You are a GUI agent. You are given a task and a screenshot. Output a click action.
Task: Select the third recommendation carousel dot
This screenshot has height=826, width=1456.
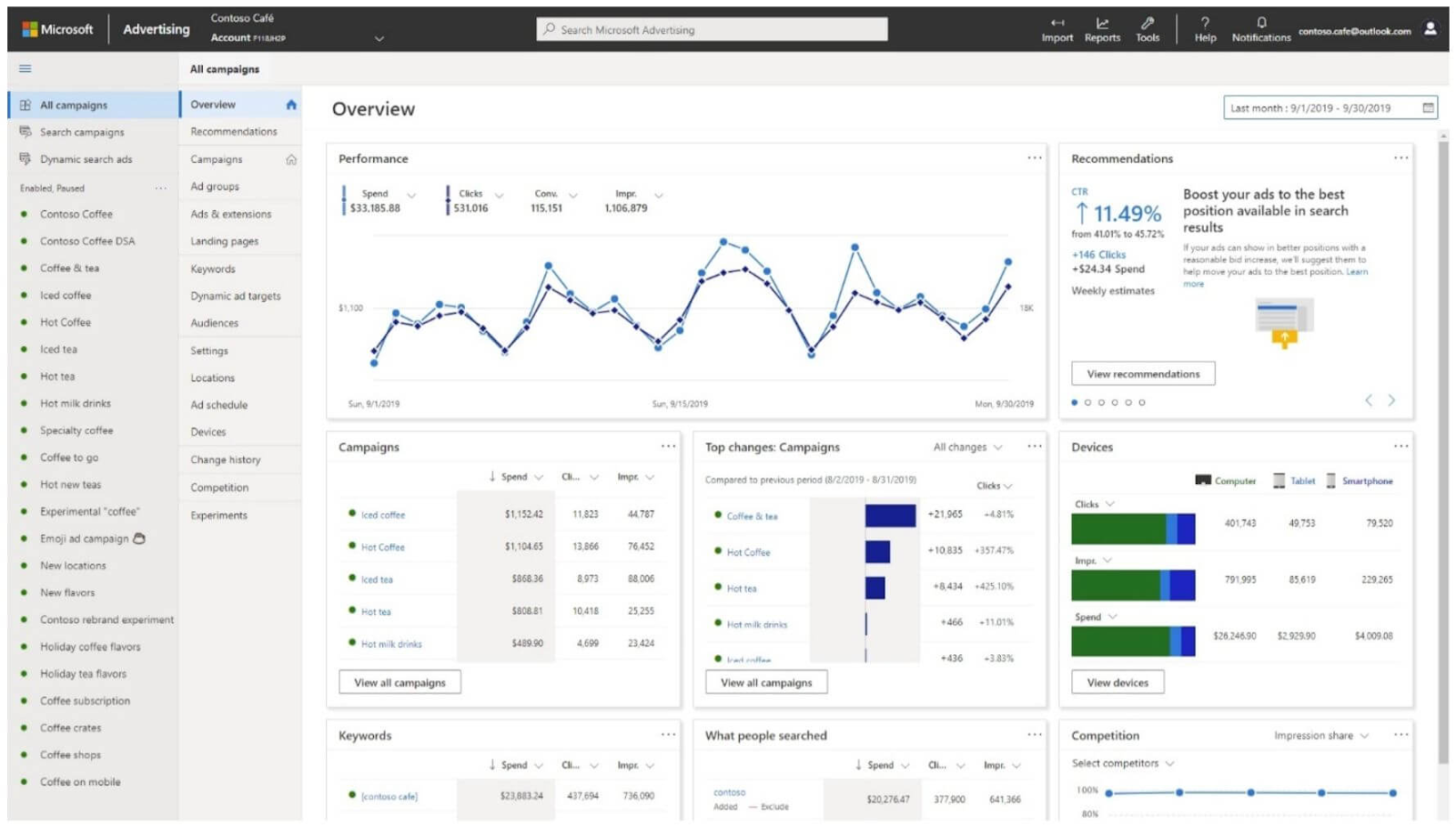(x=1101, y=402)
